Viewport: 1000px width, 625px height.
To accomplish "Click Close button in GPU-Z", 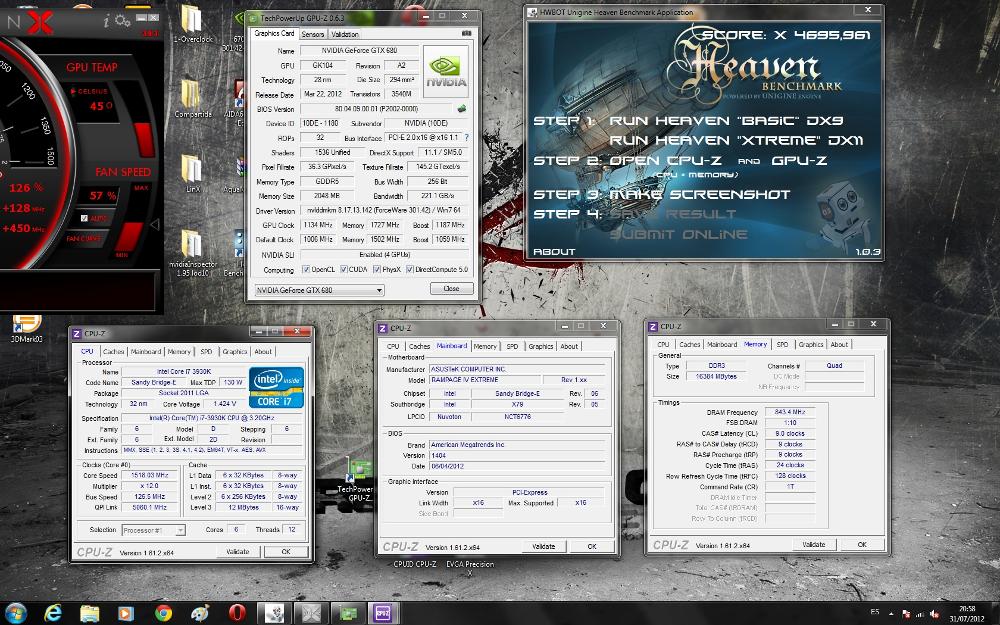I will click(452, 288).
